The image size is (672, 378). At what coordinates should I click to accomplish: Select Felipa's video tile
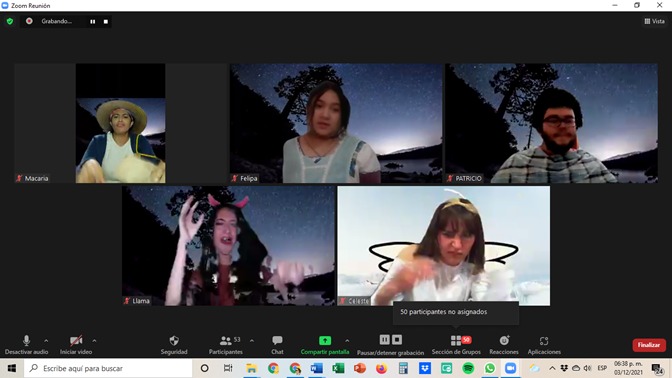tap(336, 123)
